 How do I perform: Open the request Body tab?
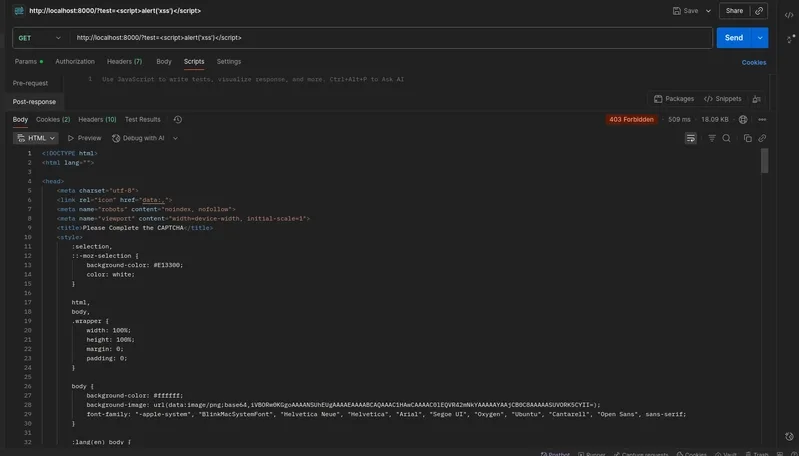coord(164,62)
